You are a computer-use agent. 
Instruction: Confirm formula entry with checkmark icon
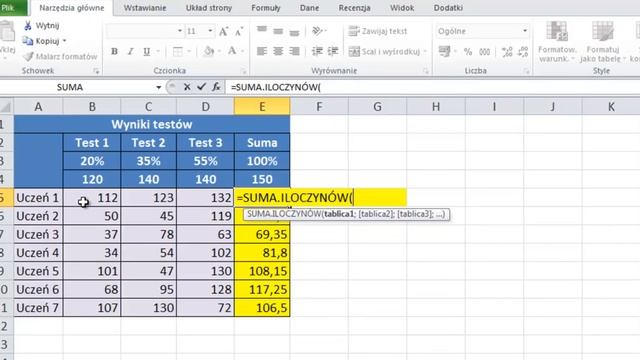coord(201,87)
